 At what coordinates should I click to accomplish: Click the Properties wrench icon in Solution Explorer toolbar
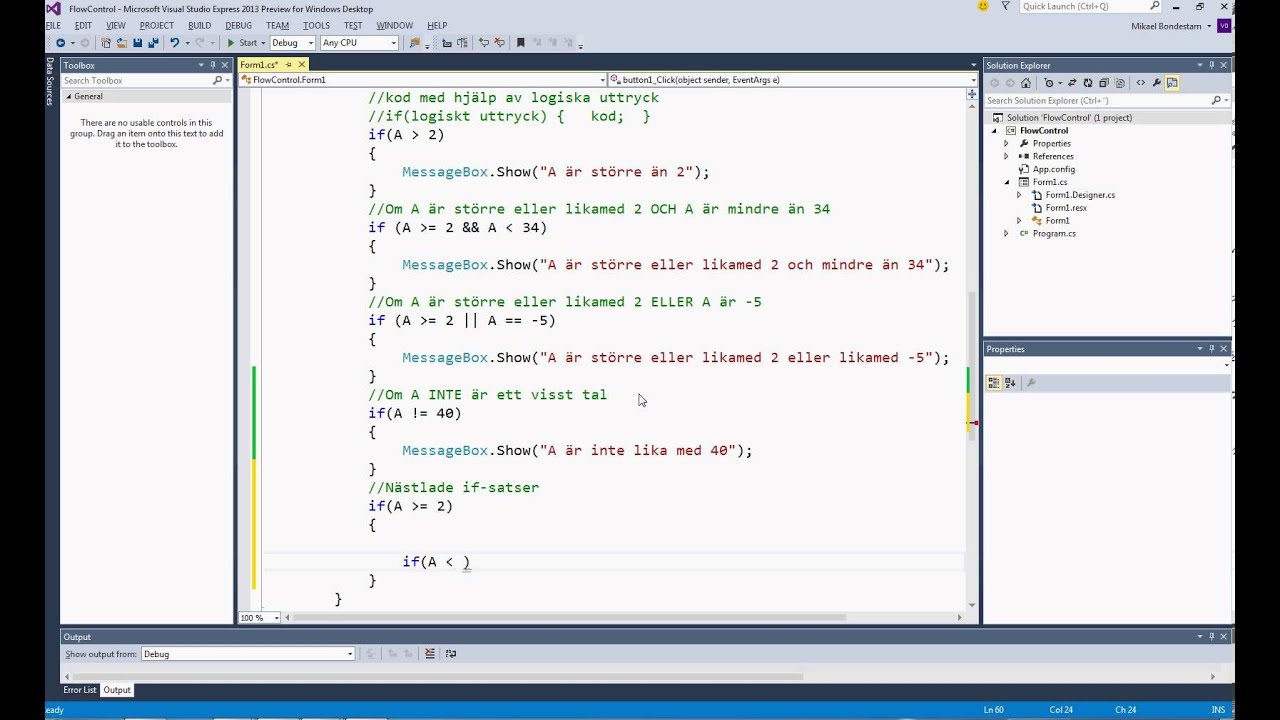click(x=1157, y=83)
